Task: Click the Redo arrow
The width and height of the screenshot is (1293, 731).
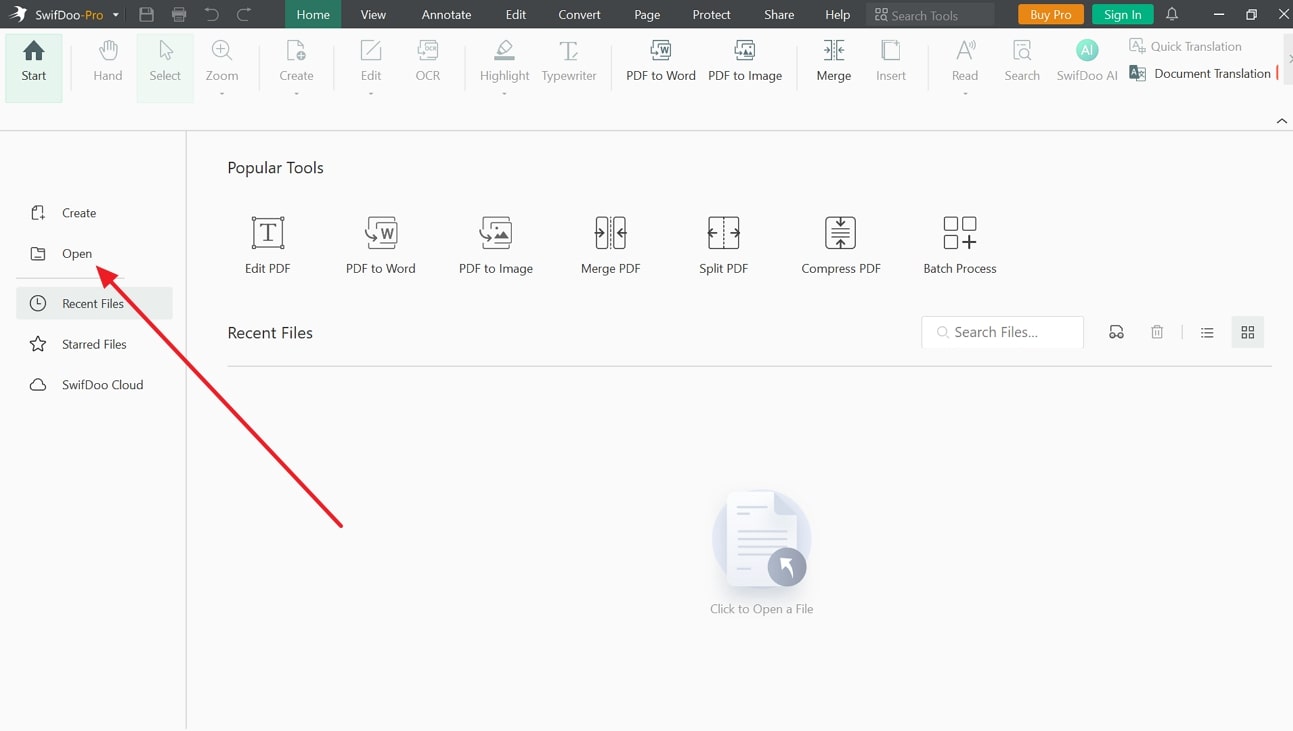Action: (245, 15)
